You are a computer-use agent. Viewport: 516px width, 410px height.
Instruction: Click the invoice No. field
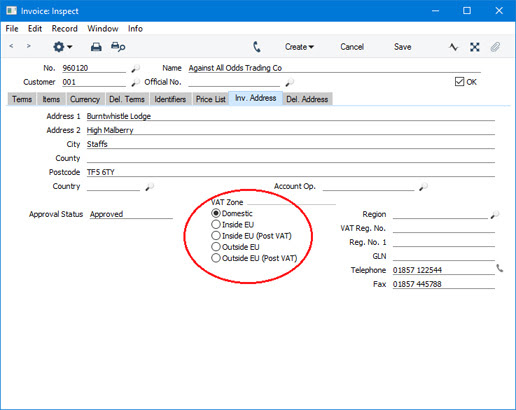[x=94, y=68]
